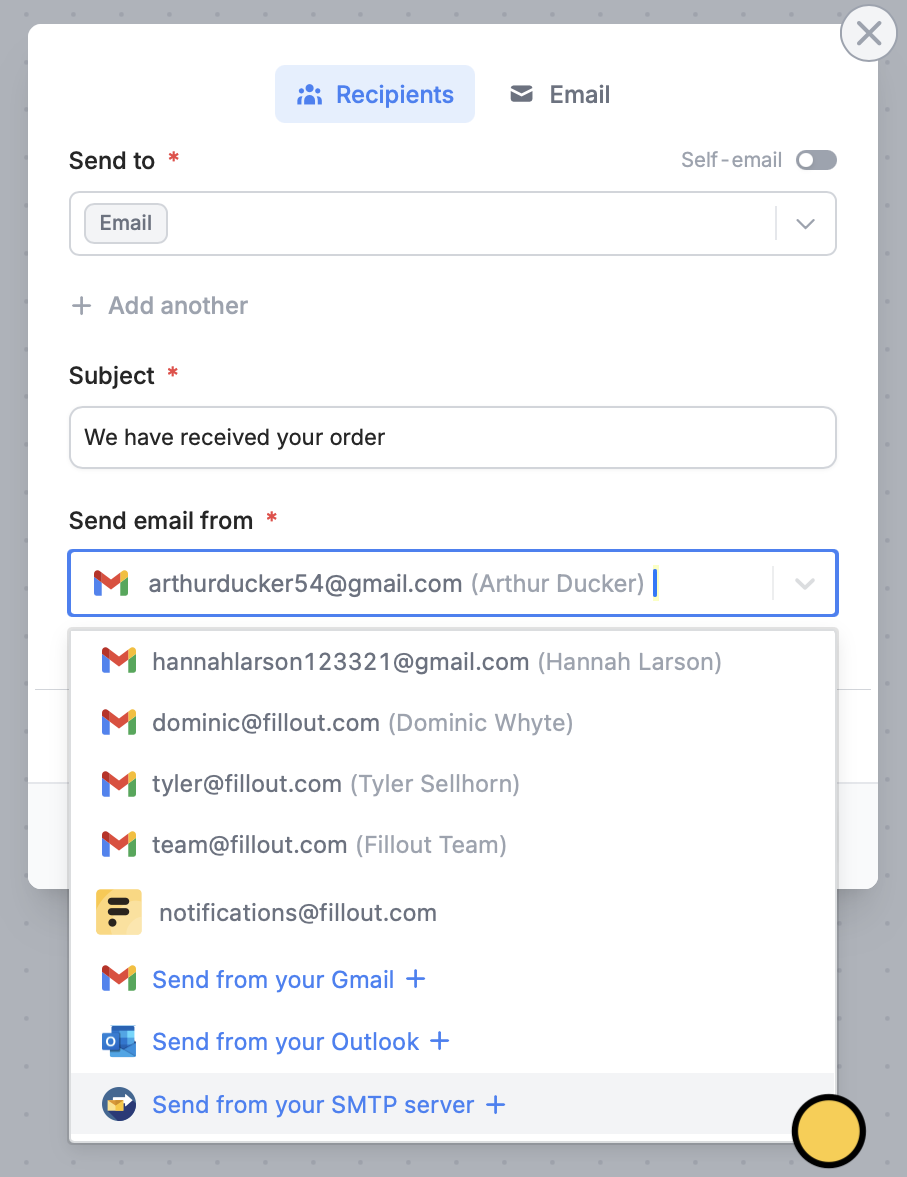This screenshot has height=1177, width=907.
Task: Switch to the Email tab
Action: (x=560, y=94)
